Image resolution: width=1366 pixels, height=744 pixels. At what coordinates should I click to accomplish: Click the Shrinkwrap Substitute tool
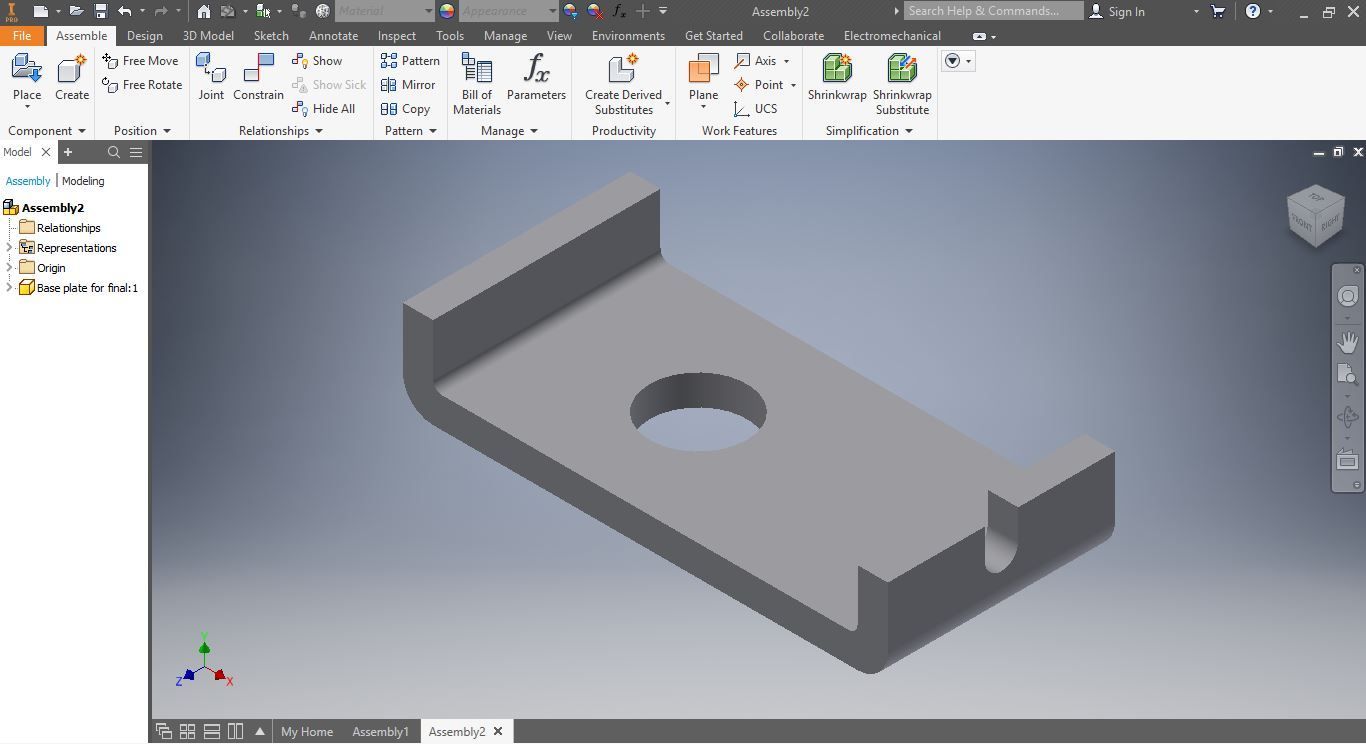click(902, 84)
